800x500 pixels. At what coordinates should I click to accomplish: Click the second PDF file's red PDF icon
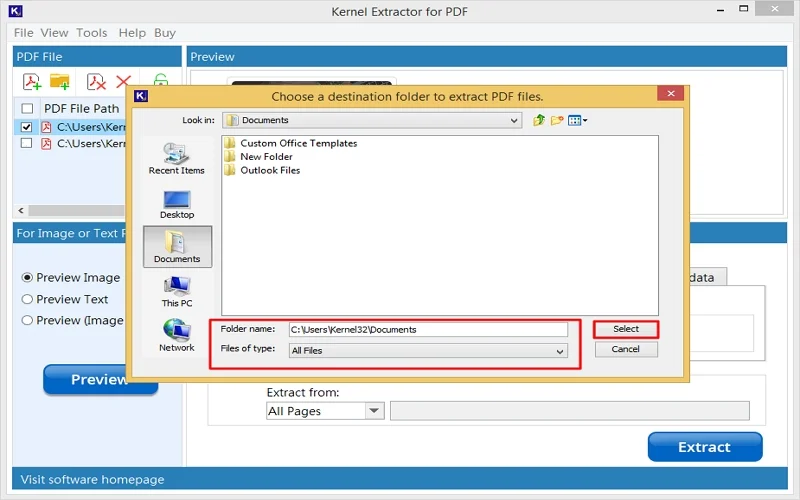pos(46,143)
